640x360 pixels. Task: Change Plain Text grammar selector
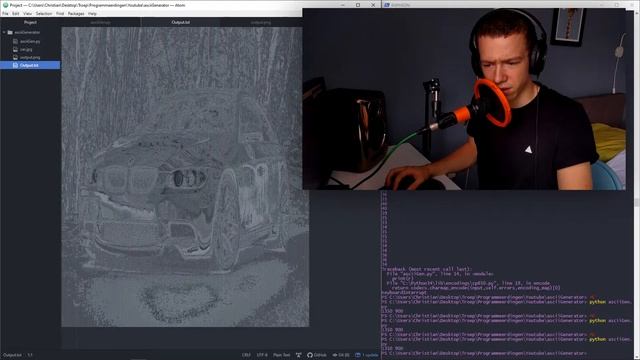pos(281,355)
